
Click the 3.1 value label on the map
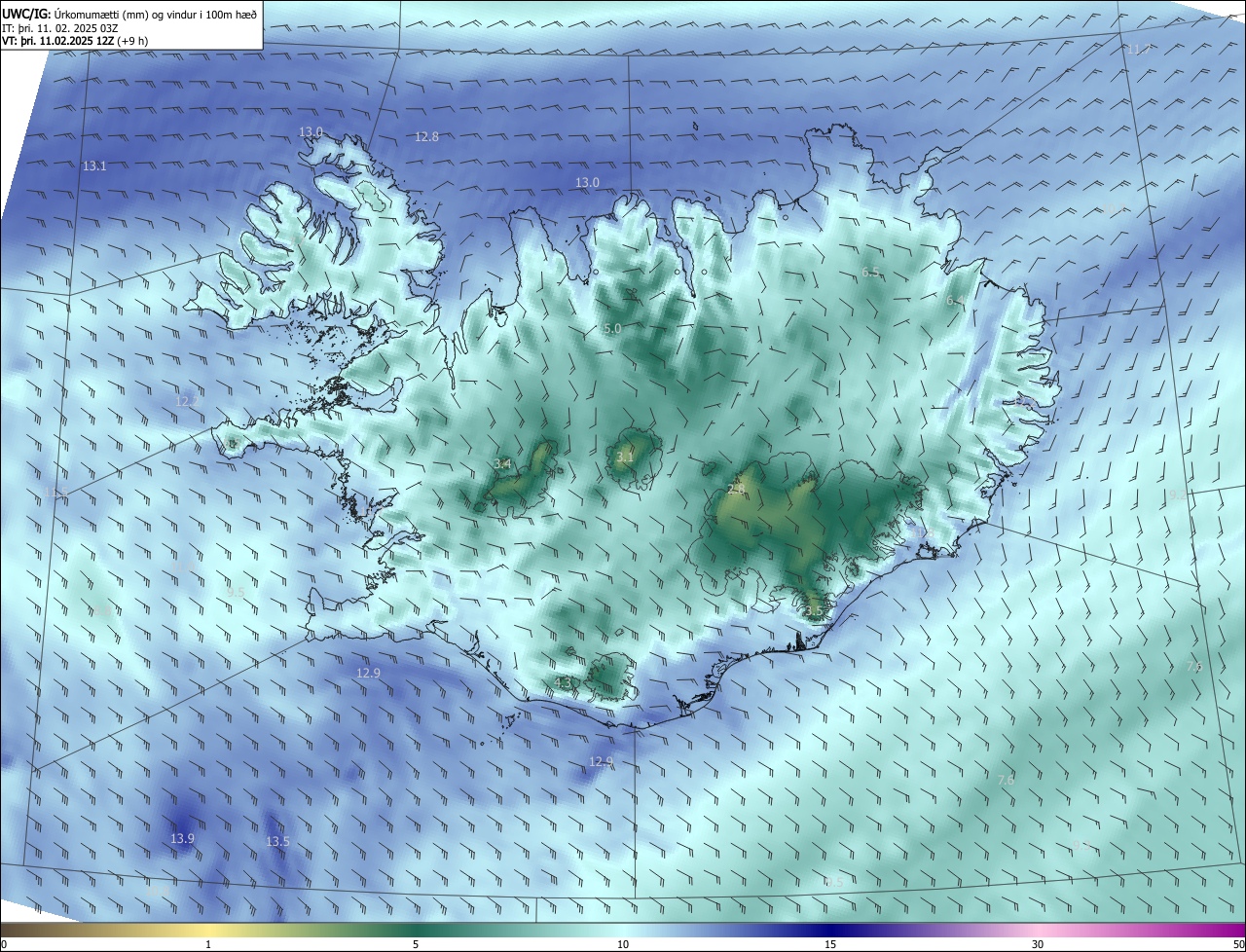(x=625, y=457)
